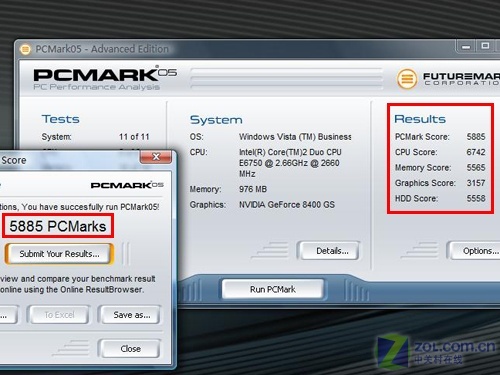Start benchmark with Run PCMark
Screen dimensions: 500x375
click(273, 289)
